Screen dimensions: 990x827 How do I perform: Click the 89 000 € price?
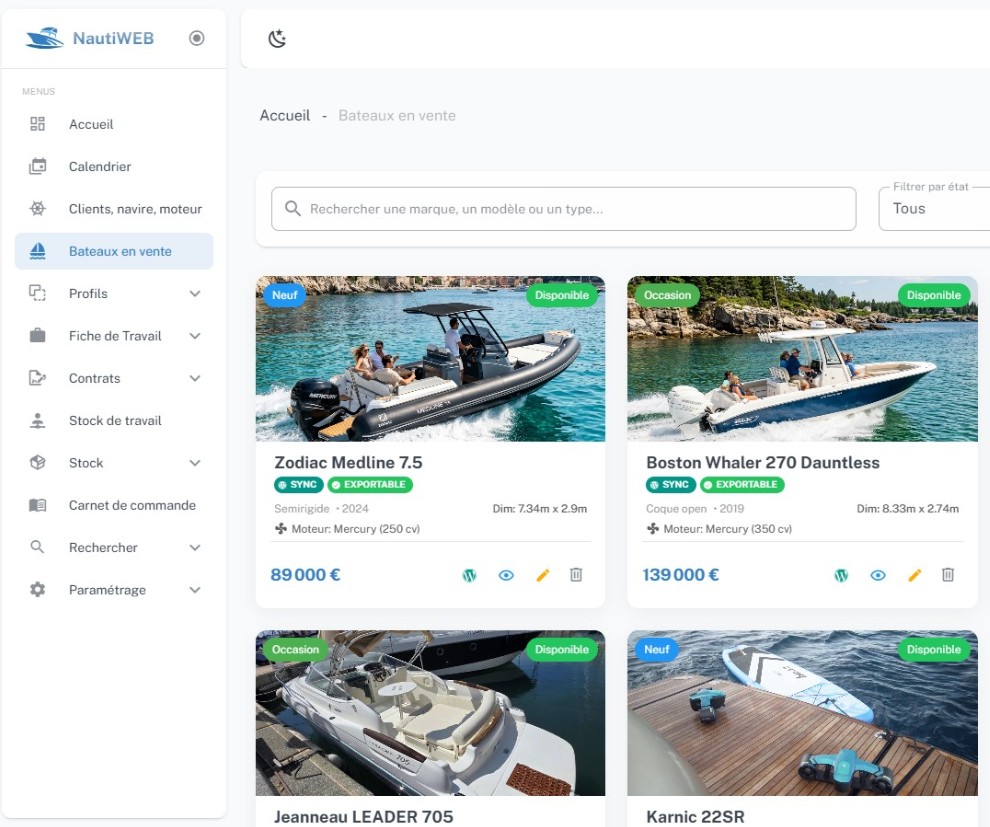pos(306,575)
